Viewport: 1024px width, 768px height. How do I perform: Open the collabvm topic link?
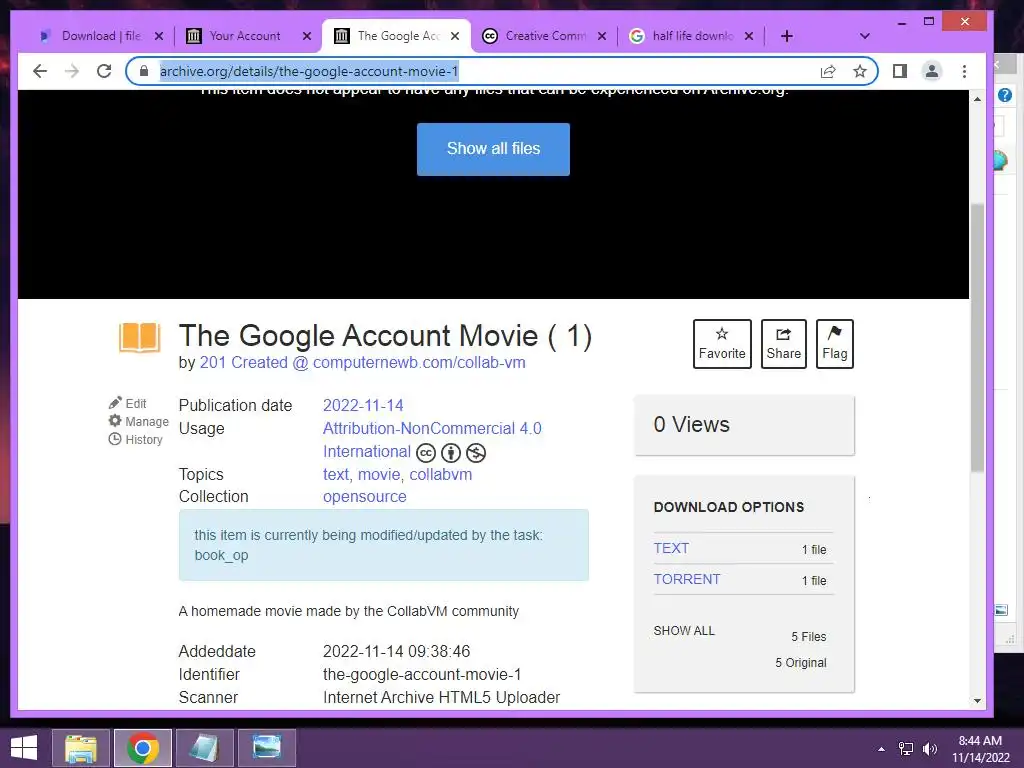tap(441, 475)
